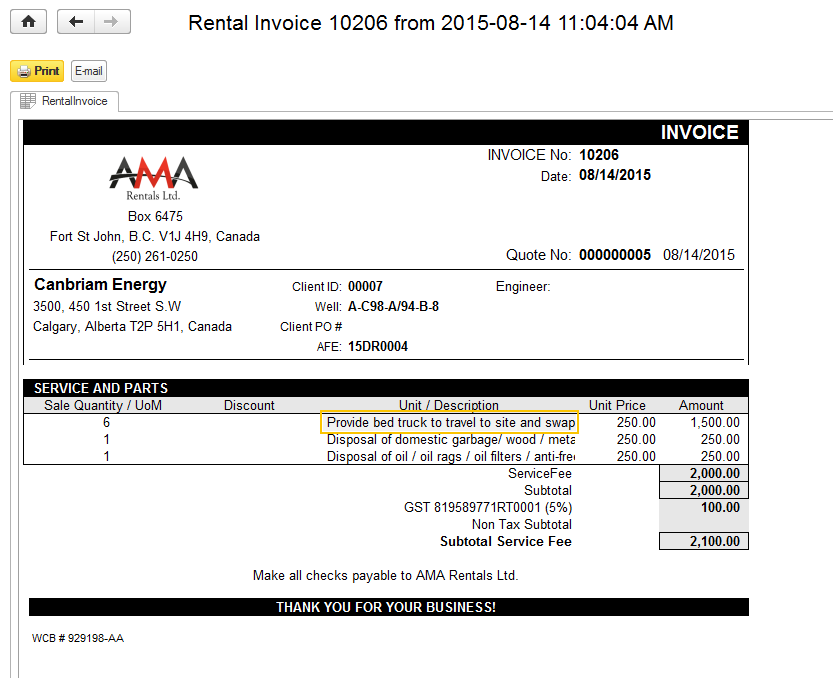Click the quote date 08/14/2015 beside quote number
This screenshot has width=833, height=678.
699,255
